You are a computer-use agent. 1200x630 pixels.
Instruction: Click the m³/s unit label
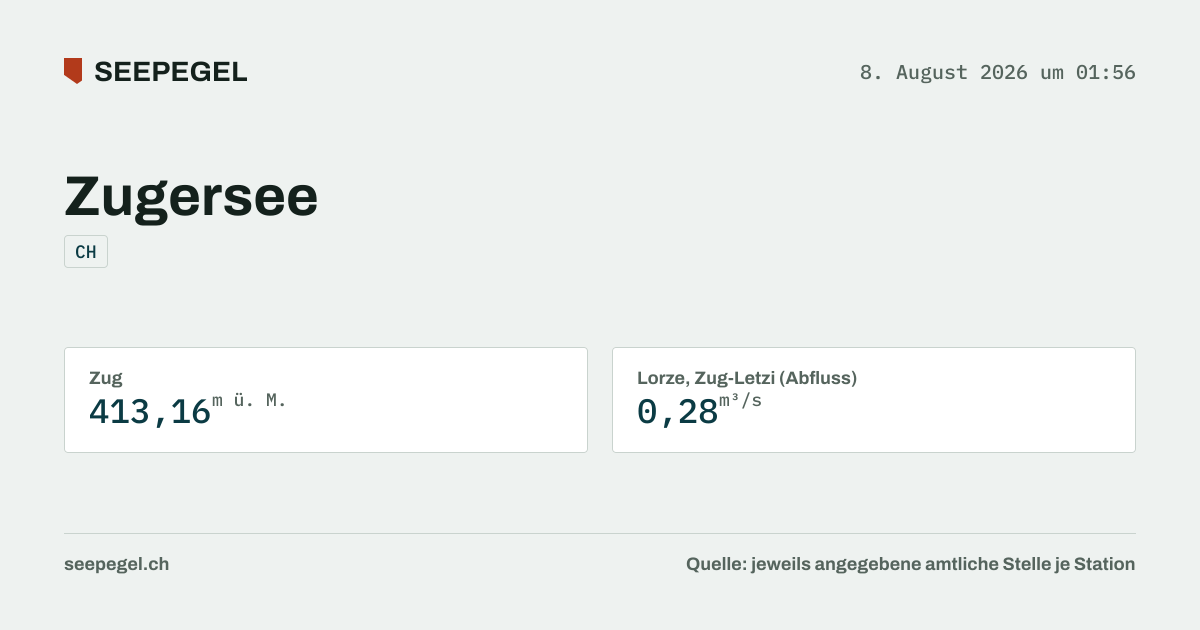(741, 401)
